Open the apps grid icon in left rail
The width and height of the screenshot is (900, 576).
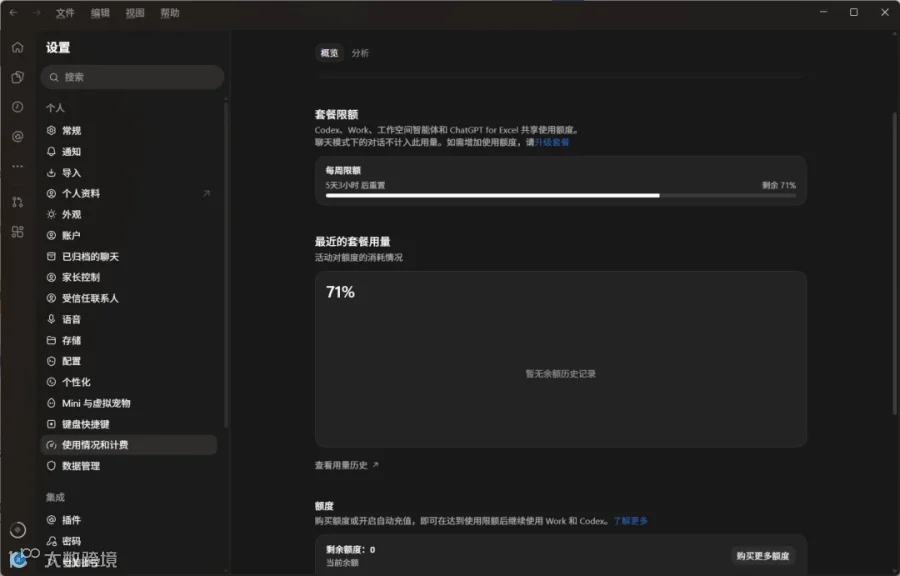pyautogui.click(x=18, y=232)
